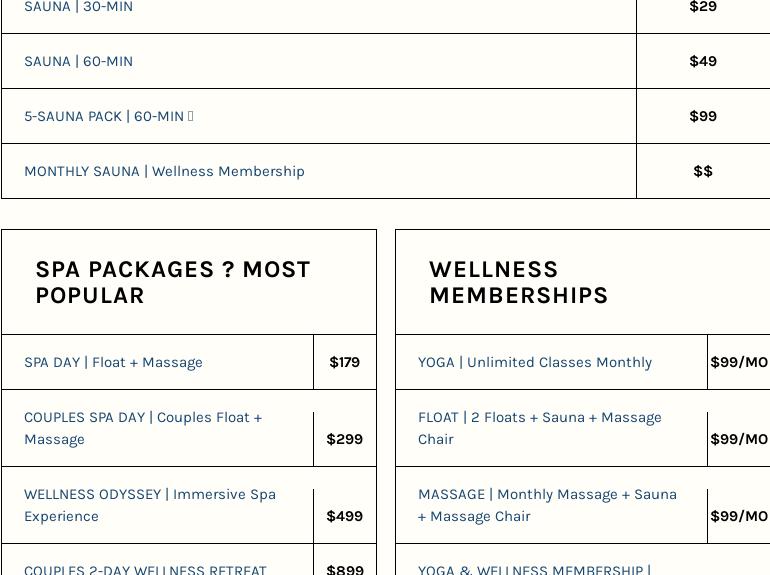Click the $49 sauna price cell
Viewport: 770px width, 575px height.
coord(703,61)
